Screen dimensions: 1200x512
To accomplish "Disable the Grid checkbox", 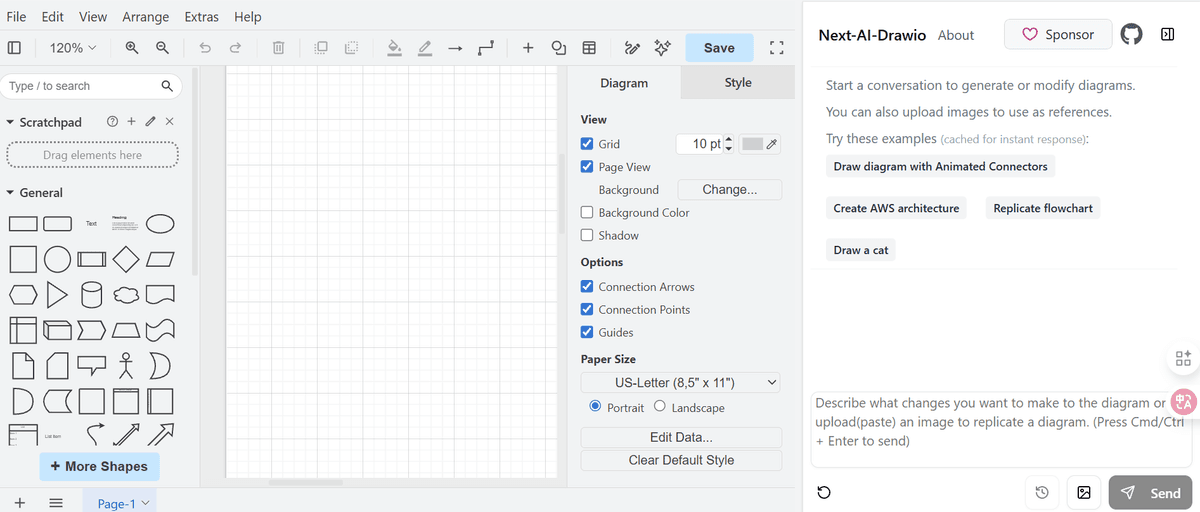I will [x=587, y=144].
